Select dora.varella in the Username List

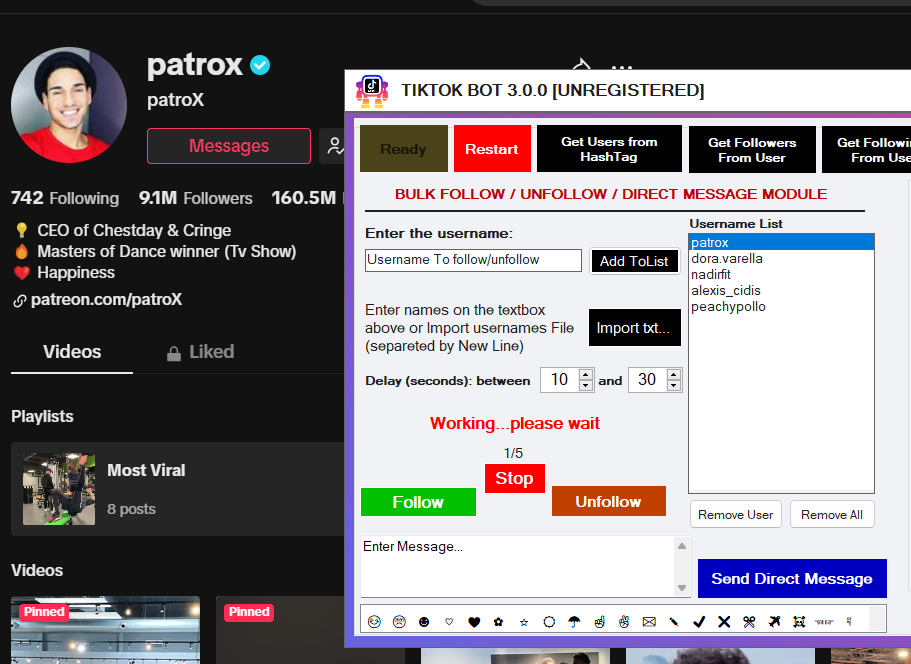(781, 259)
